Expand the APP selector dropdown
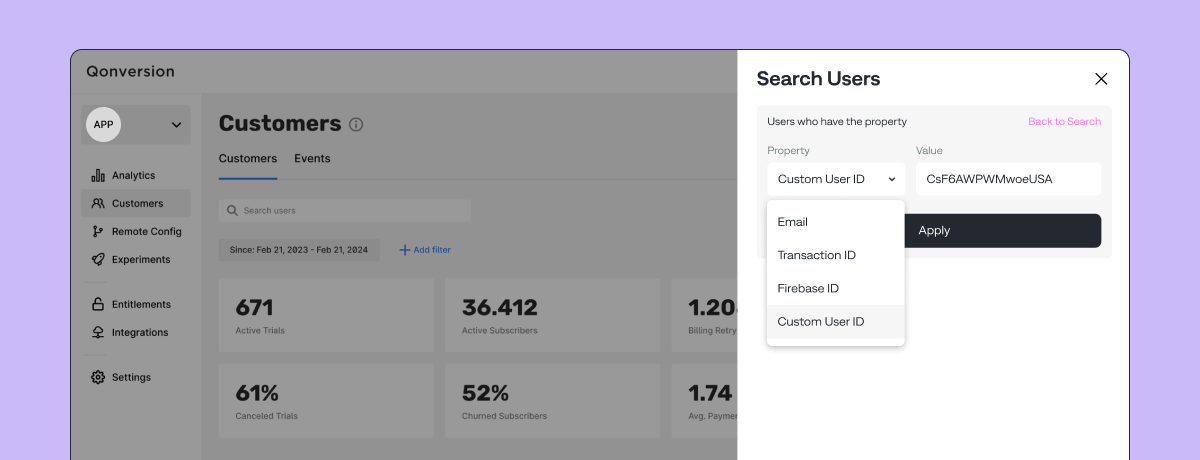 tap(176, 125)
